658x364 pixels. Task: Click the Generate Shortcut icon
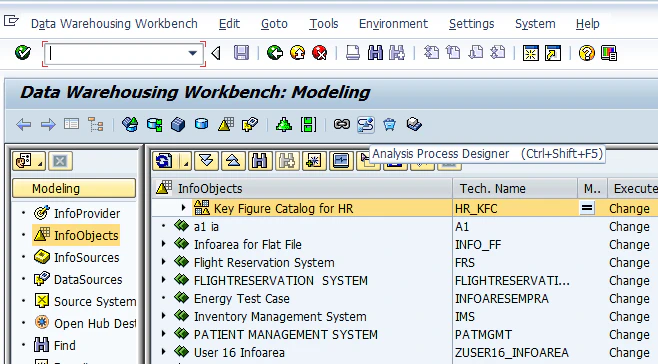(x=553, y=53)
